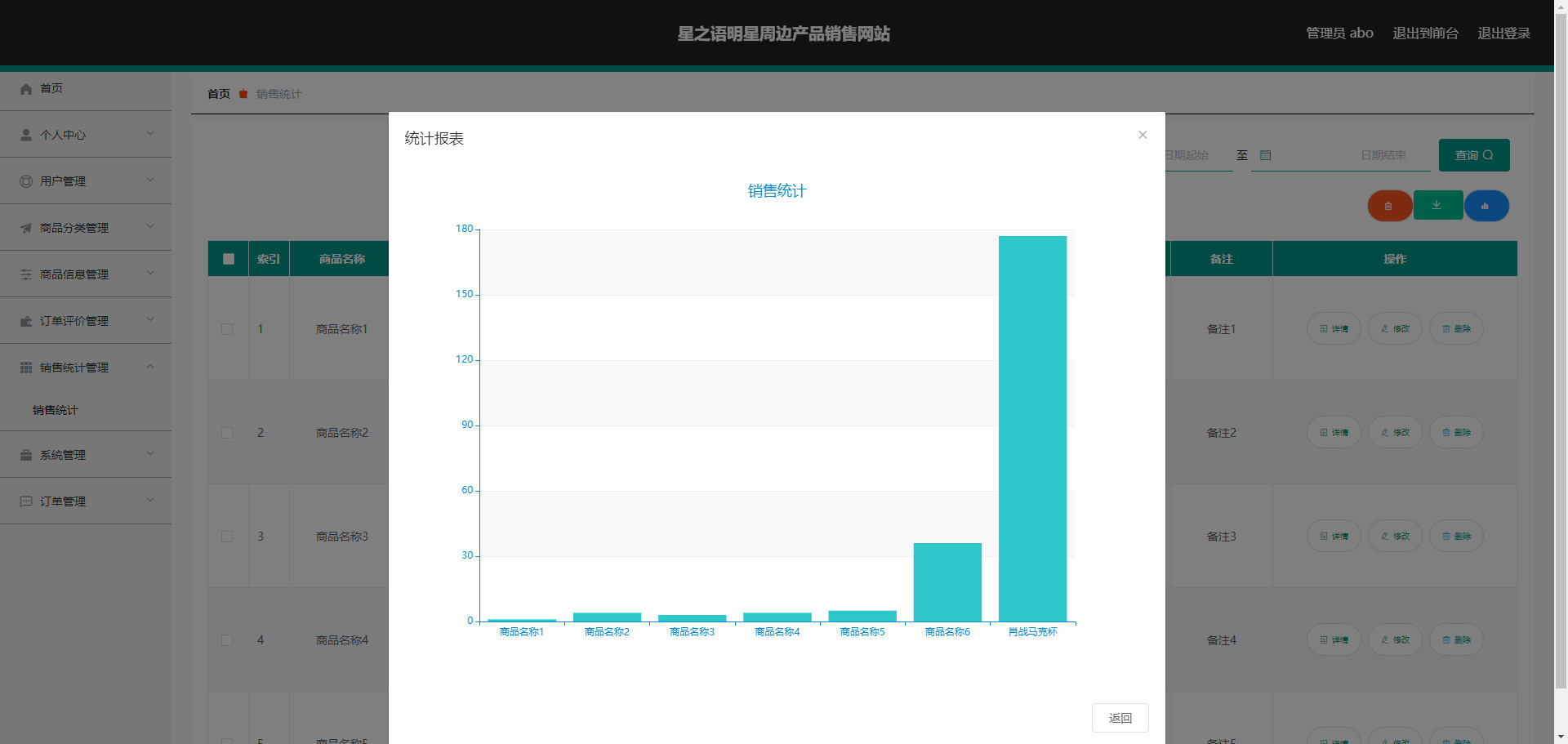Click the blue chart report button
This screenshot has height=744, width=1568.
point(1486,206)
